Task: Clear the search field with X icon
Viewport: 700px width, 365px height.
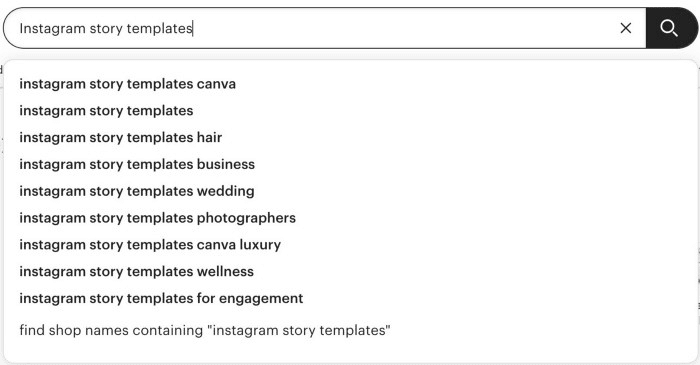Action: (x=626, y=28)
